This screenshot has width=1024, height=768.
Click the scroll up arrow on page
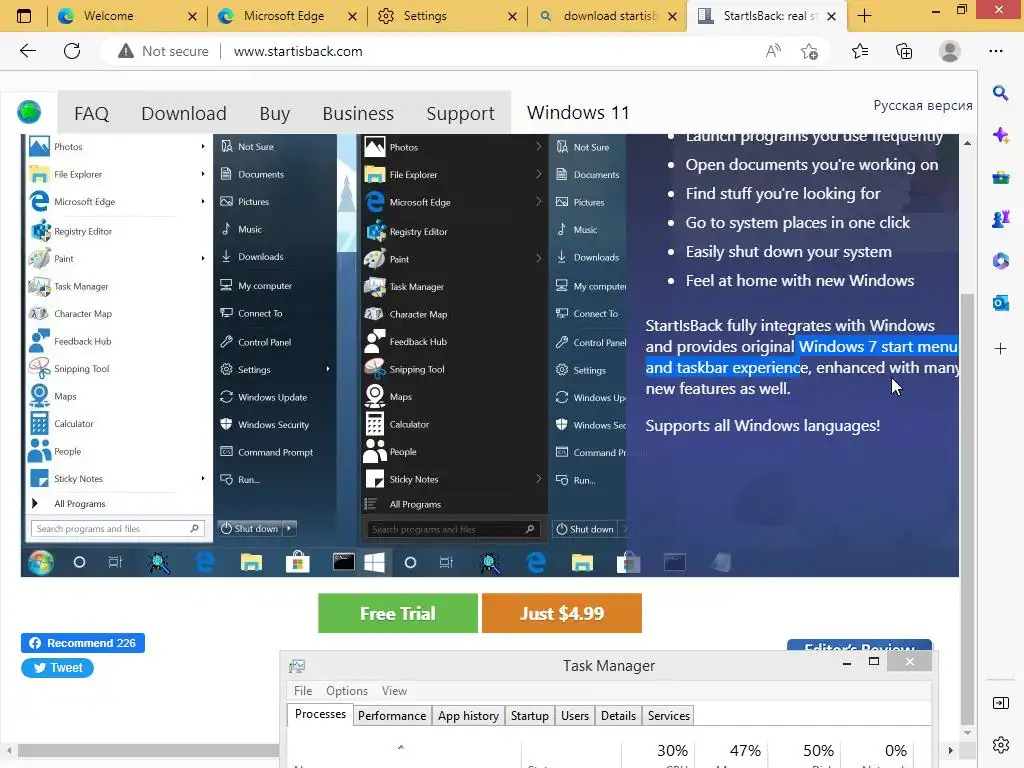[967, 142]
